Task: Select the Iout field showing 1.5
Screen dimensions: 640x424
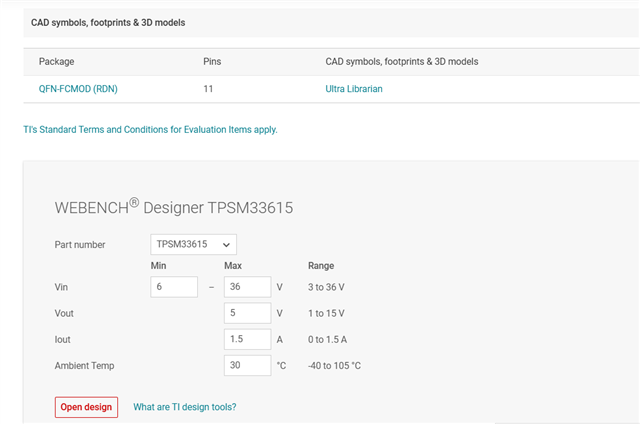Action: [247, 339]
